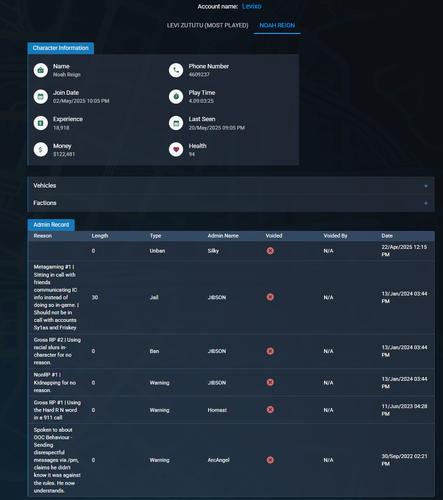The height and width of the screenshot is (500, 443).
Task: Click voided X icon in ArcAngel row
Action: tap(270, 460)
